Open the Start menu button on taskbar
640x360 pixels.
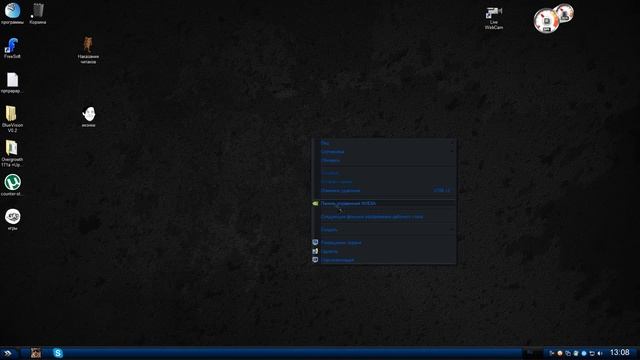(8, 353)
